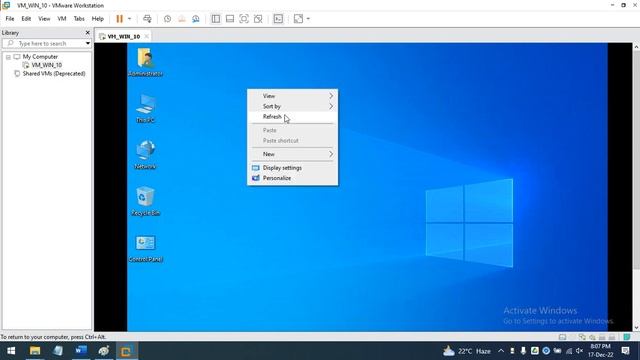The image size is (640, 360).
Task: Show hidden system tray icons chevron
Action: [x=501, y=351]
